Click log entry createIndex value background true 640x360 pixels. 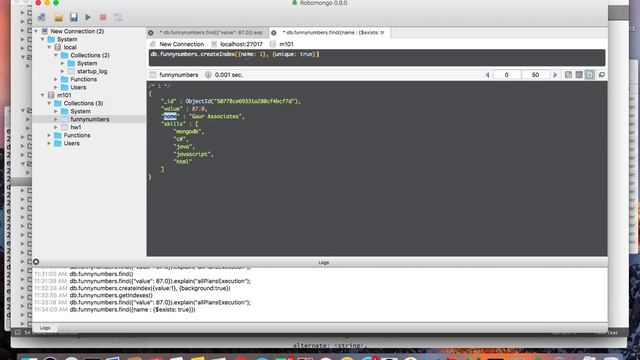(x=150, y=288)
